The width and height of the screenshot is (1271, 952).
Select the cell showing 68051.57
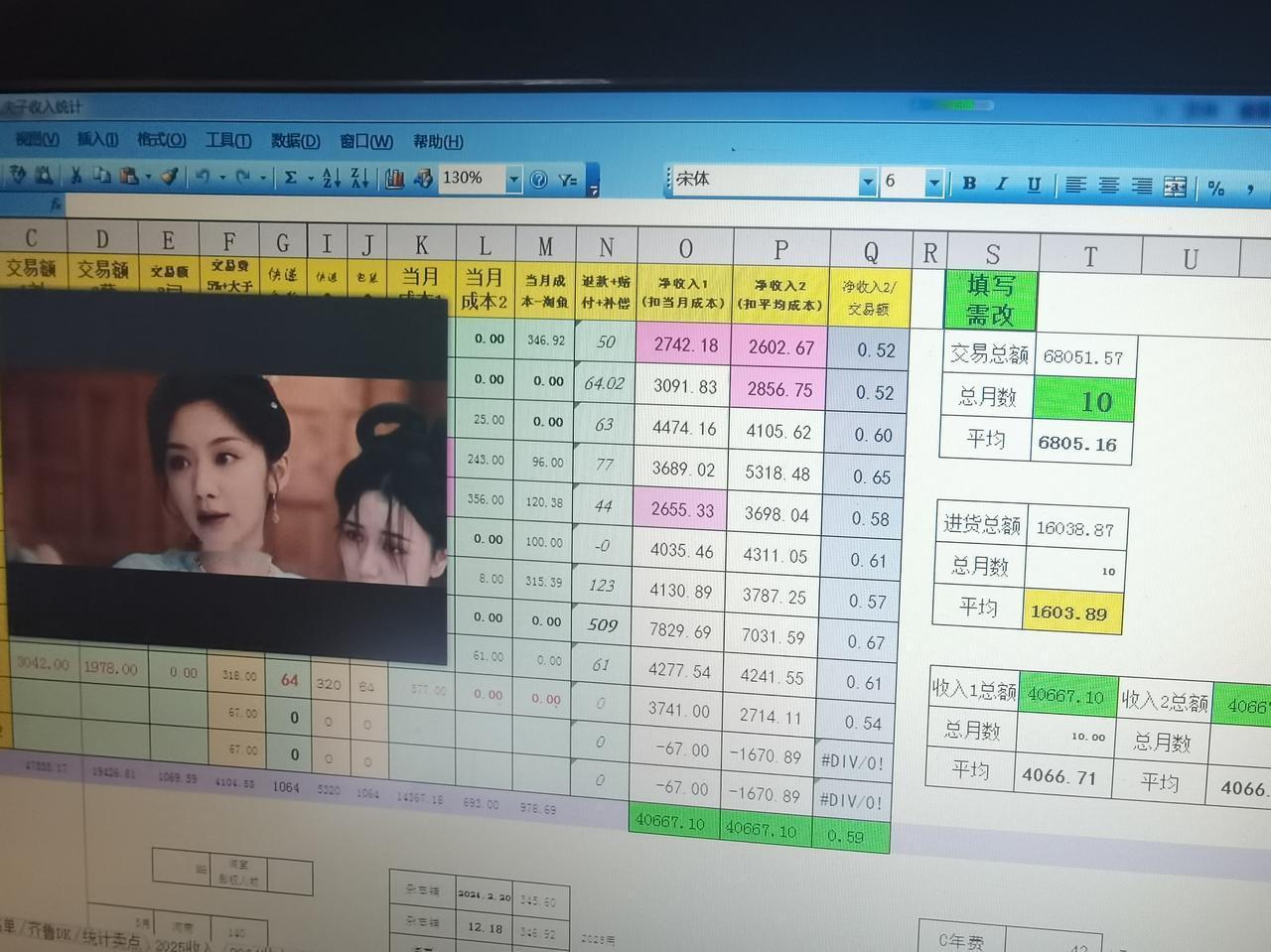[x=1085, y=356]
